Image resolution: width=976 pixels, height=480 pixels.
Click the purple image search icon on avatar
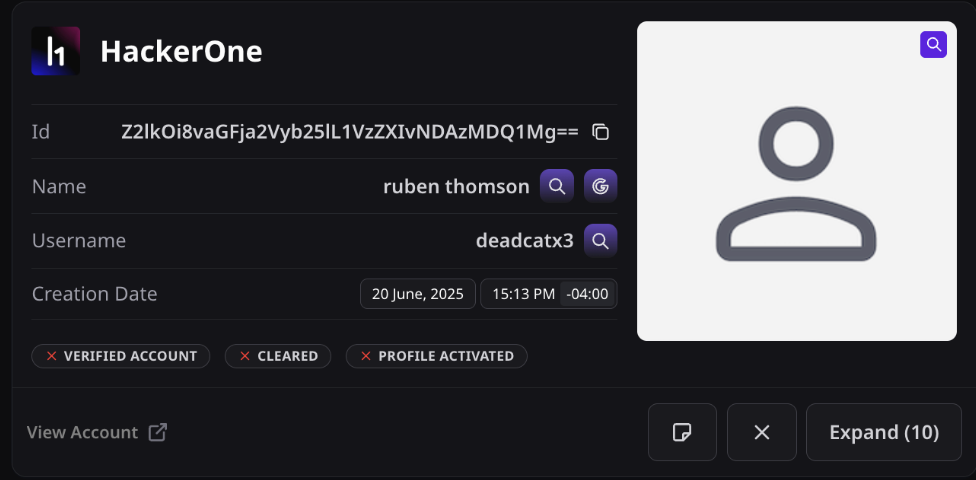pyautogui.click(x=933, y=45)
